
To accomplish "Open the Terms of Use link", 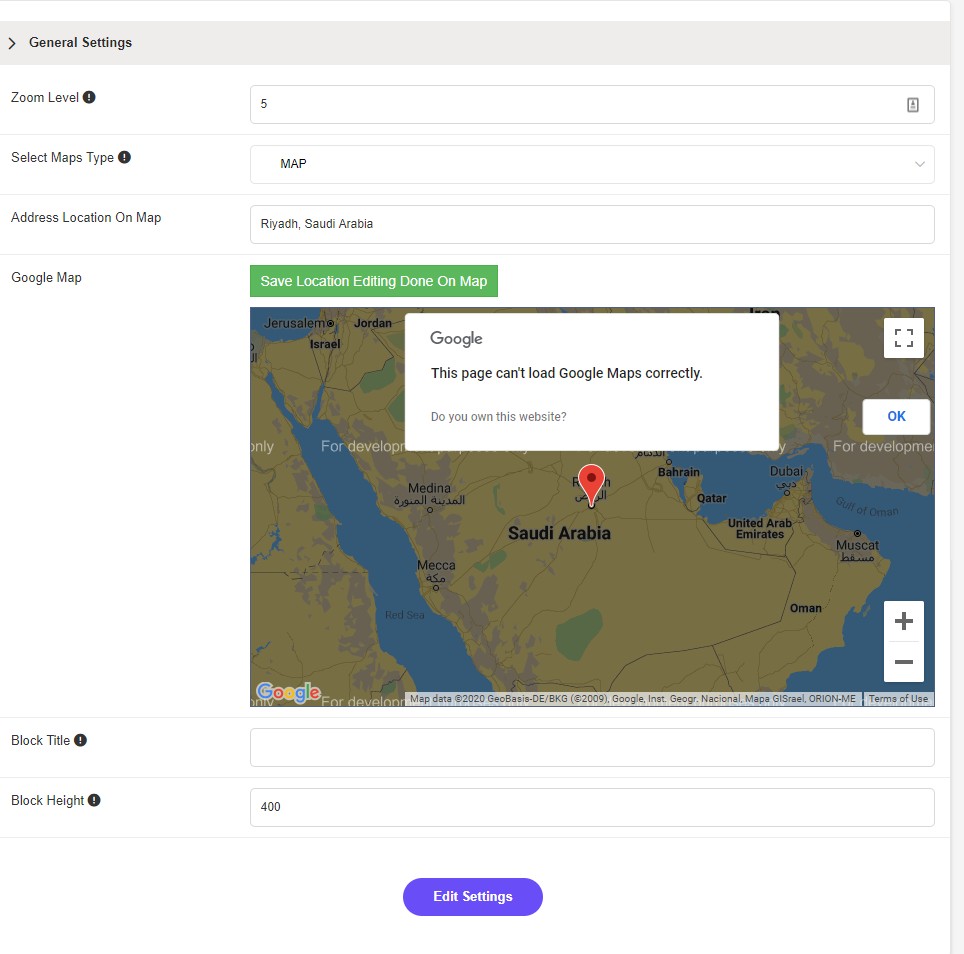I will 898,699.
